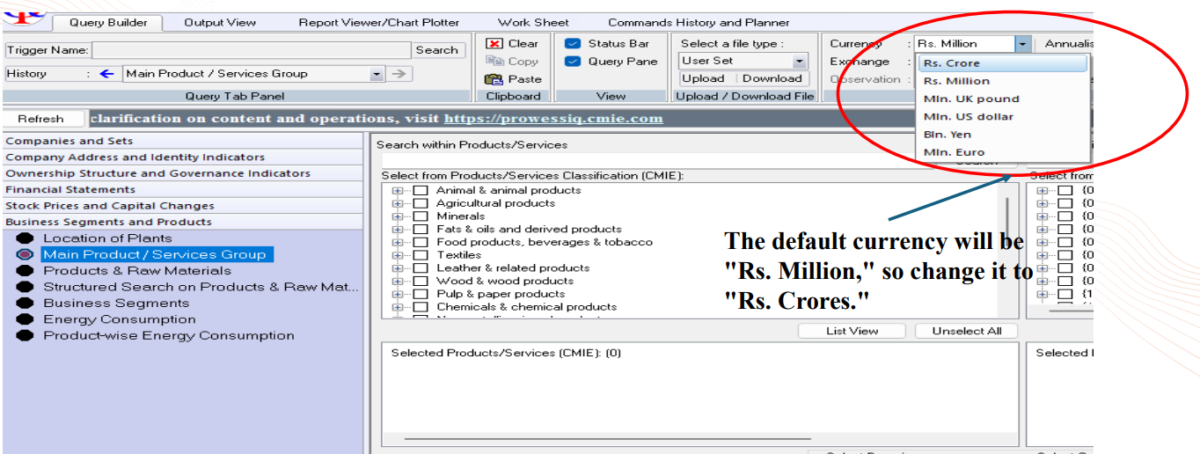Screen dimensions: 1200x454
Task: Choose Rs. Crore from the currency list
Action: click(952, 64)
